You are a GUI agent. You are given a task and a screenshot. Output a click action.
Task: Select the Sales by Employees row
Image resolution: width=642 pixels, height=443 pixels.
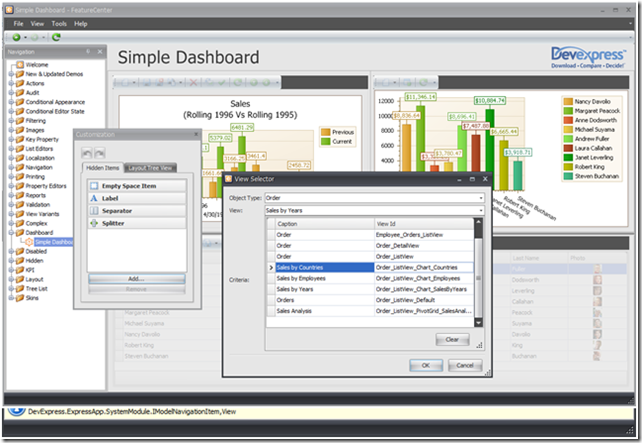tap(371, 278)
